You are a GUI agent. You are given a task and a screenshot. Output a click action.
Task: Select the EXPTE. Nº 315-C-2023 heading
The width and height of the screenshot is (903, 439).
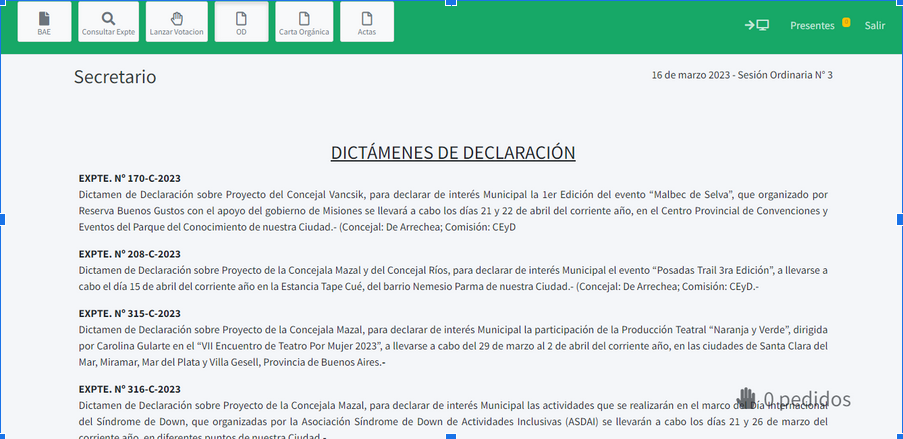pyautogui.click(x=130, y=313)
